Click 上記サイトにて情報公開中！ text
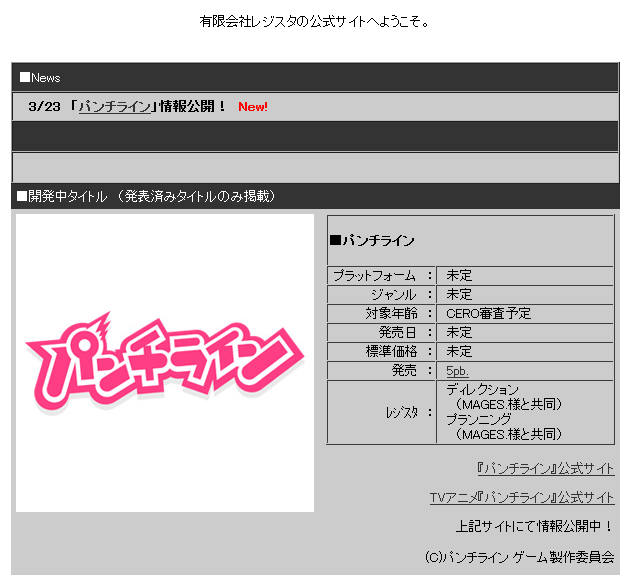635x575 pixels. coord(535,526)
